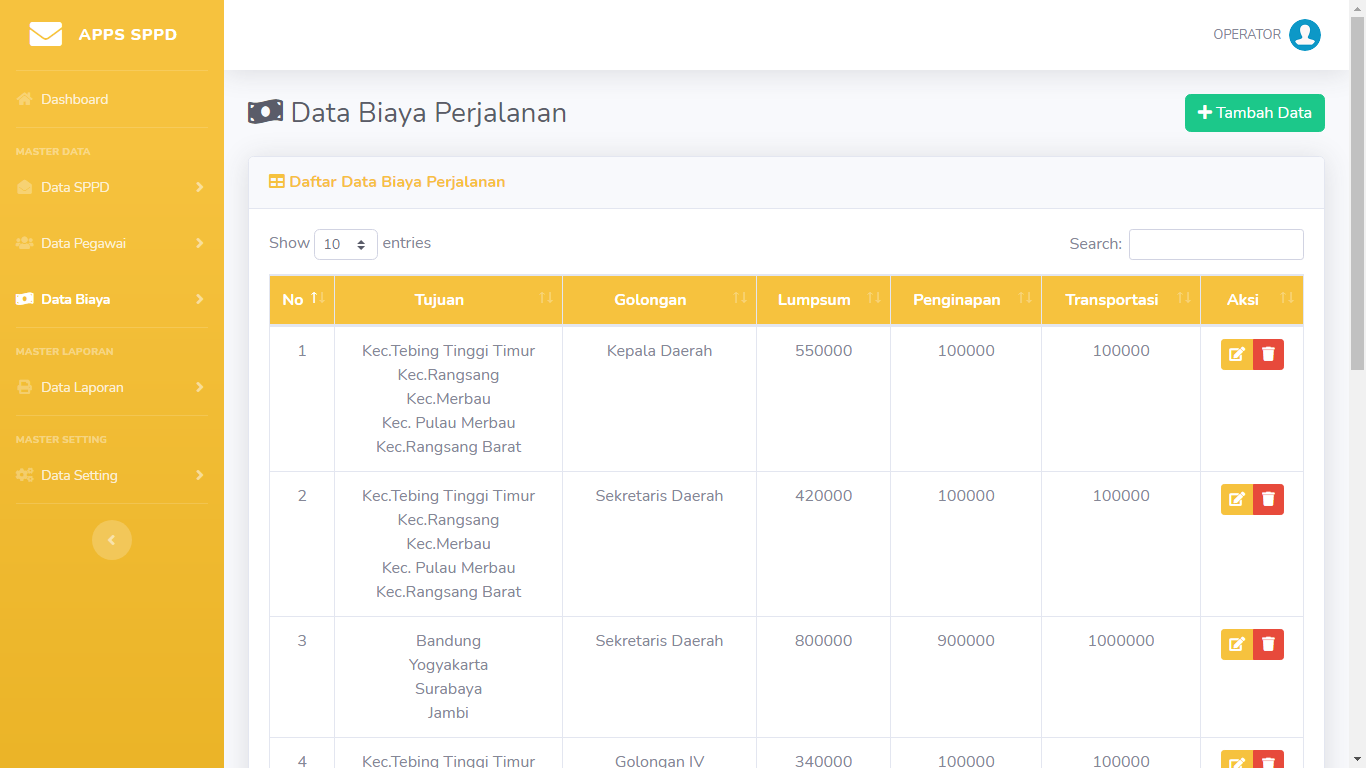Sort table by Transportasi column
Image resolution: width=1366 pixels, height=768 pixels.
[1121, 300]
